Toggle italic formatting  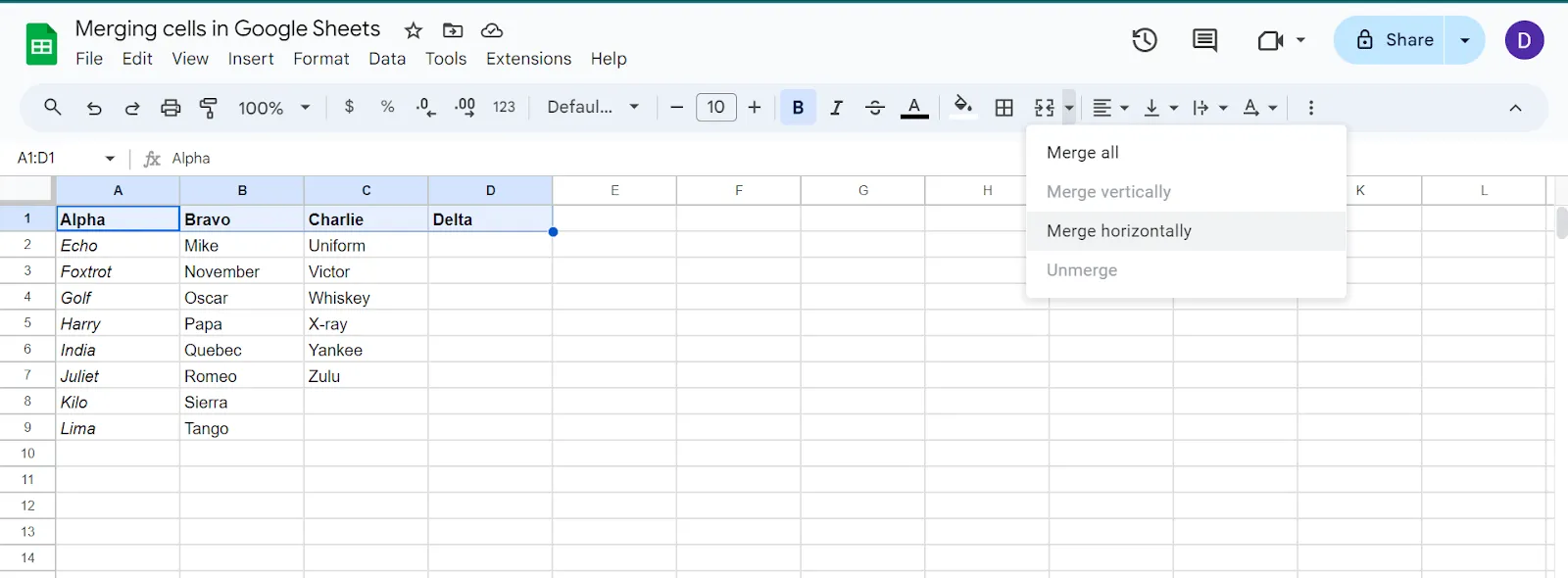coord(836,108)
